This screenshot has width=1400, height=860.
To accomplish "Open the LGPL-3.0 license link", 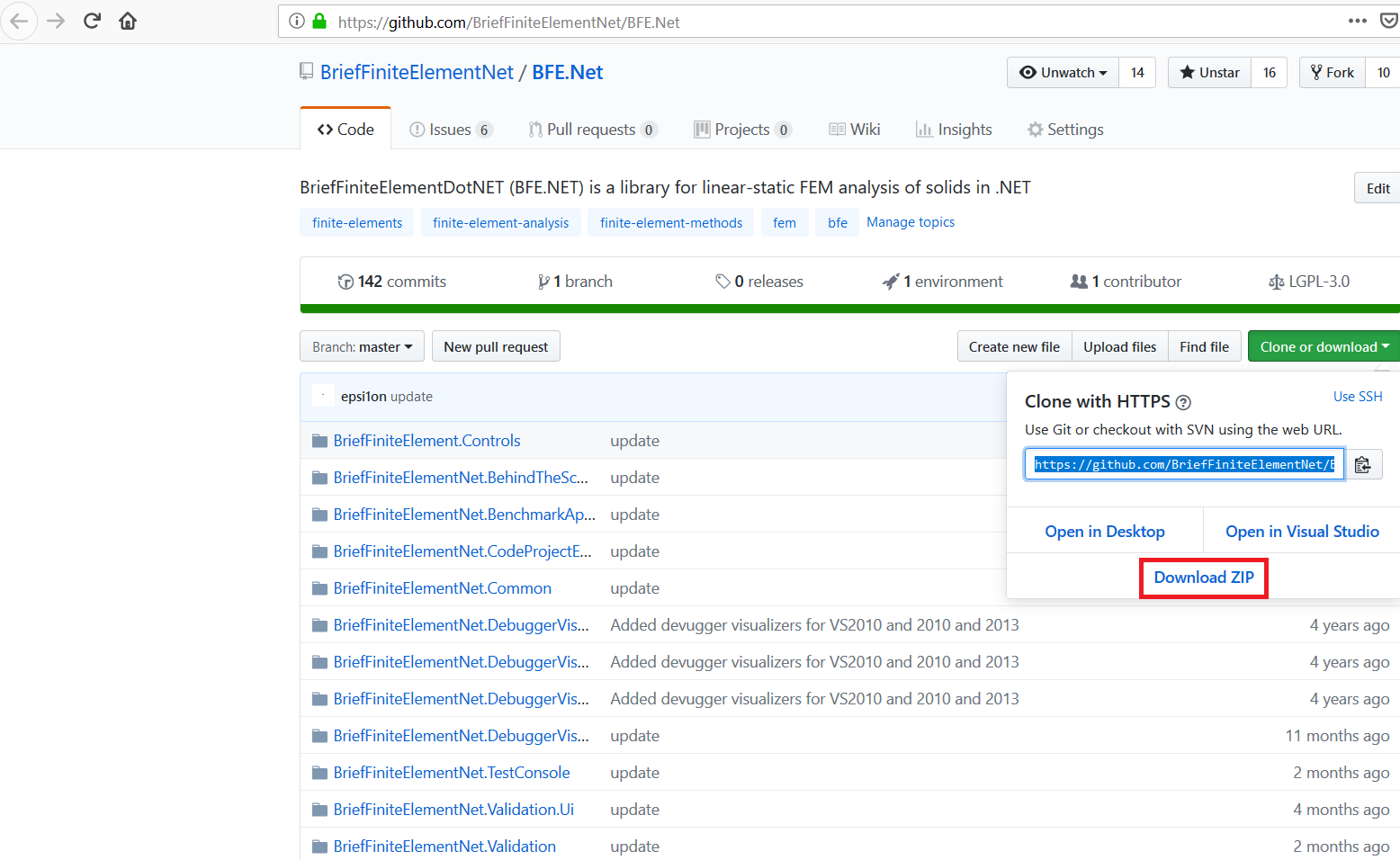I will click(x=1309, y=282).
